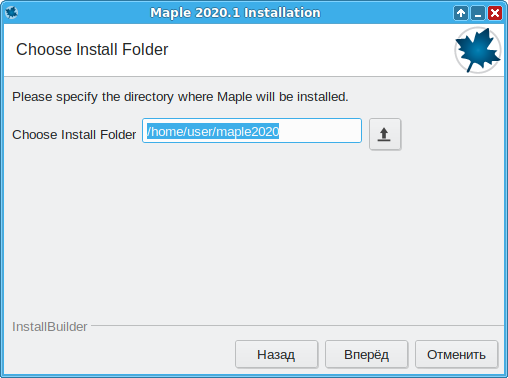The height and width of the screenshot is (378, 508).
Task: Open window menu via title bar Maple icon
Action: pyautogui.click(x=12, y=13)
